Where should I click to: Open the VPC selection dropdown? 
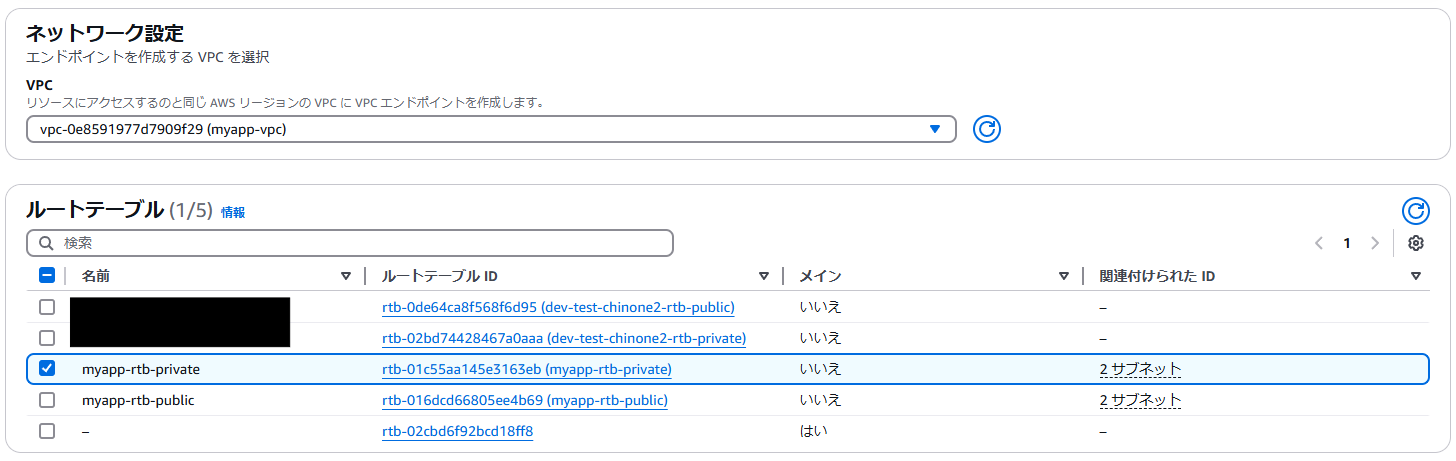click(x=491, y=129)
